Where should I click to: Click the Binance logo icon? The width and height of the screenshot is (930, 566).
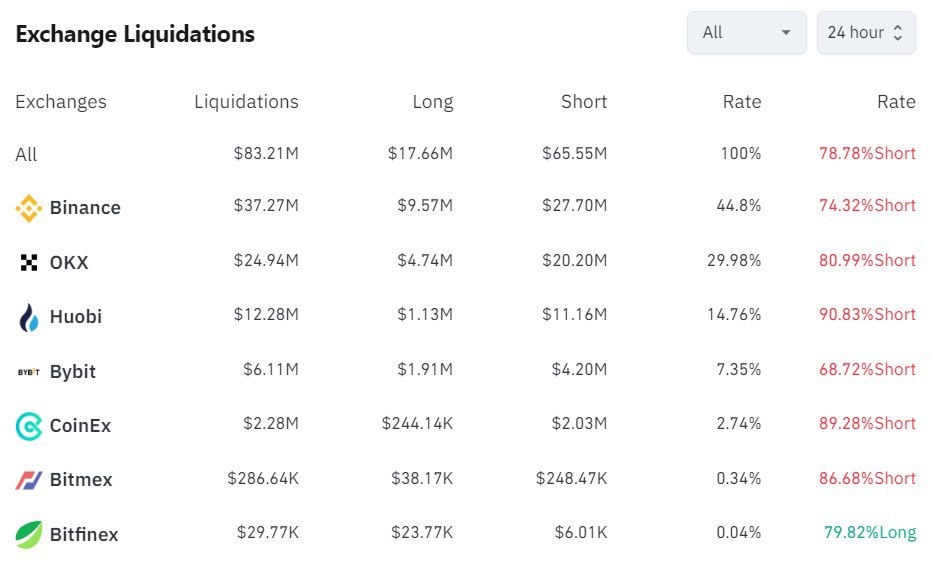pos(29,208)
